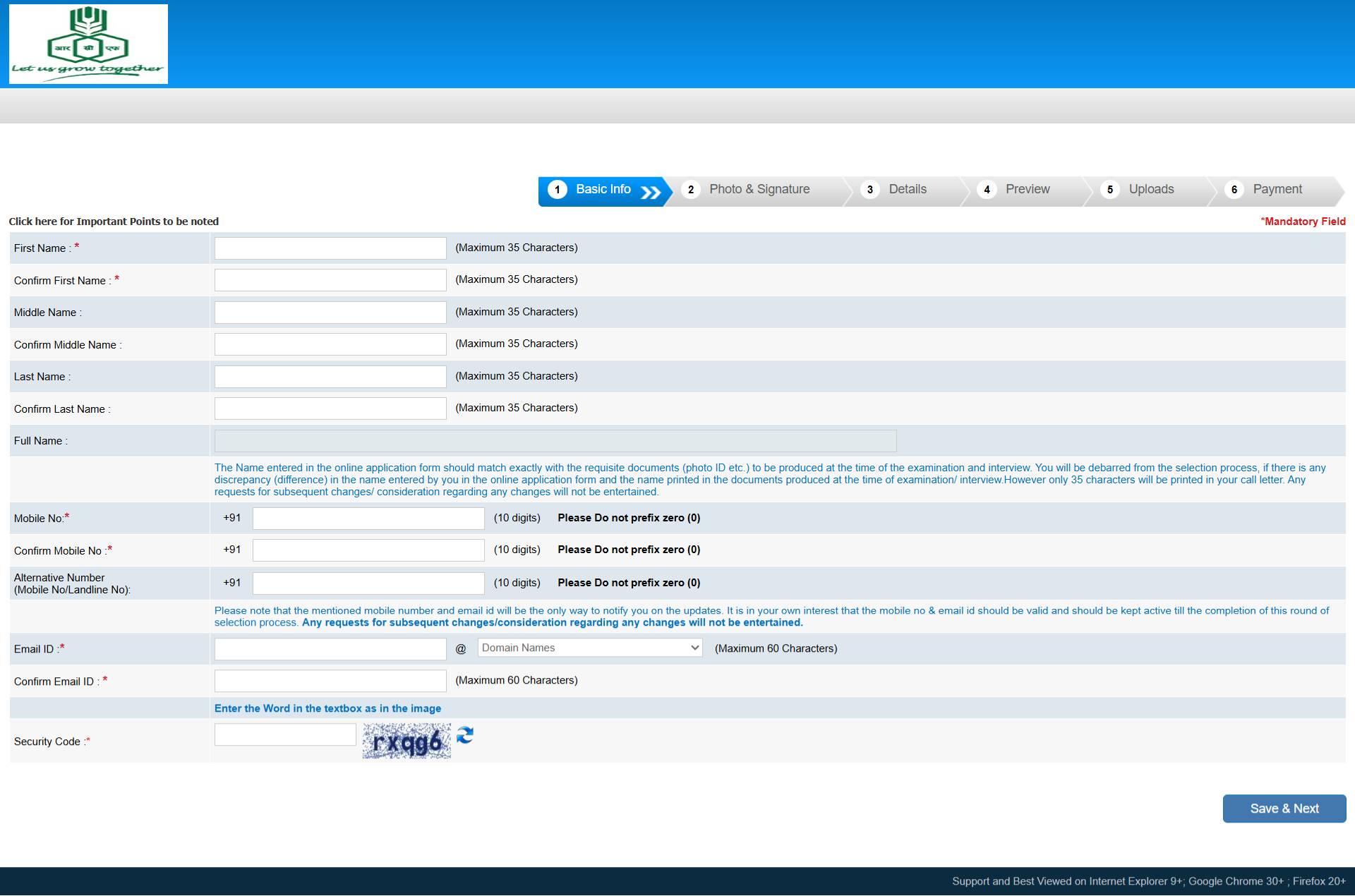This screenshot has width=1355, height=896.
Task: Click the bank logo in the header
Action: coord(88,44)
